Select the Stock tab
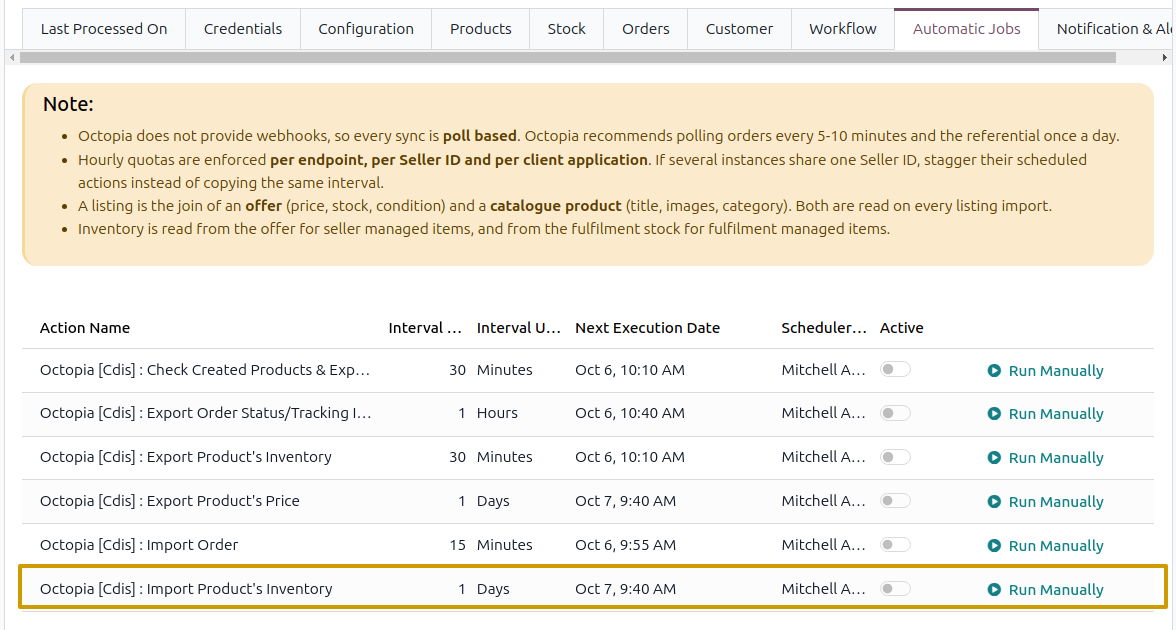The height and width of the screenshot is (630, 1176). tap(566, 29)
